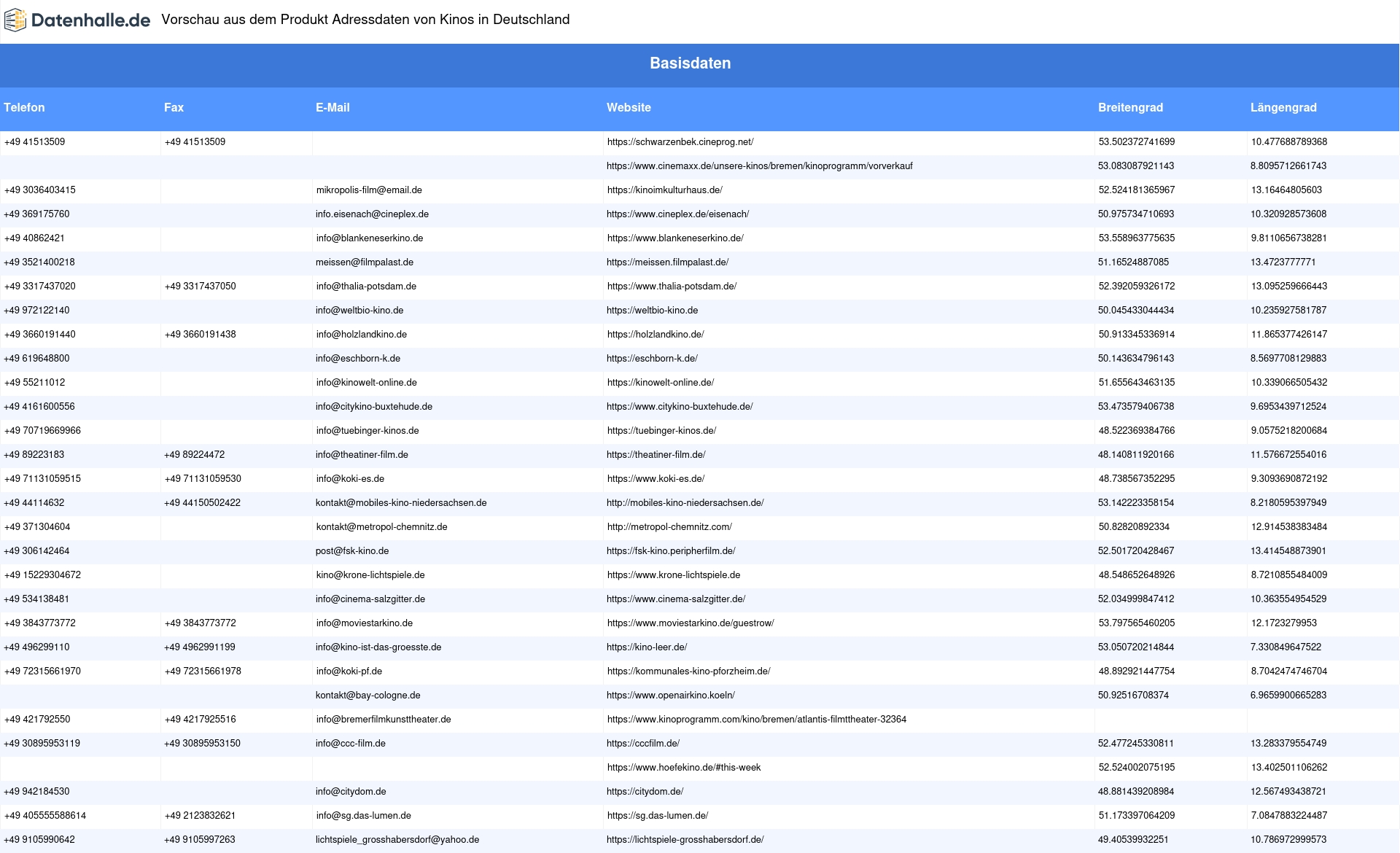Open the hoefekino.de/#this-week link
The width and height of the screenshot is (1400, 853).
click(684, 768)
